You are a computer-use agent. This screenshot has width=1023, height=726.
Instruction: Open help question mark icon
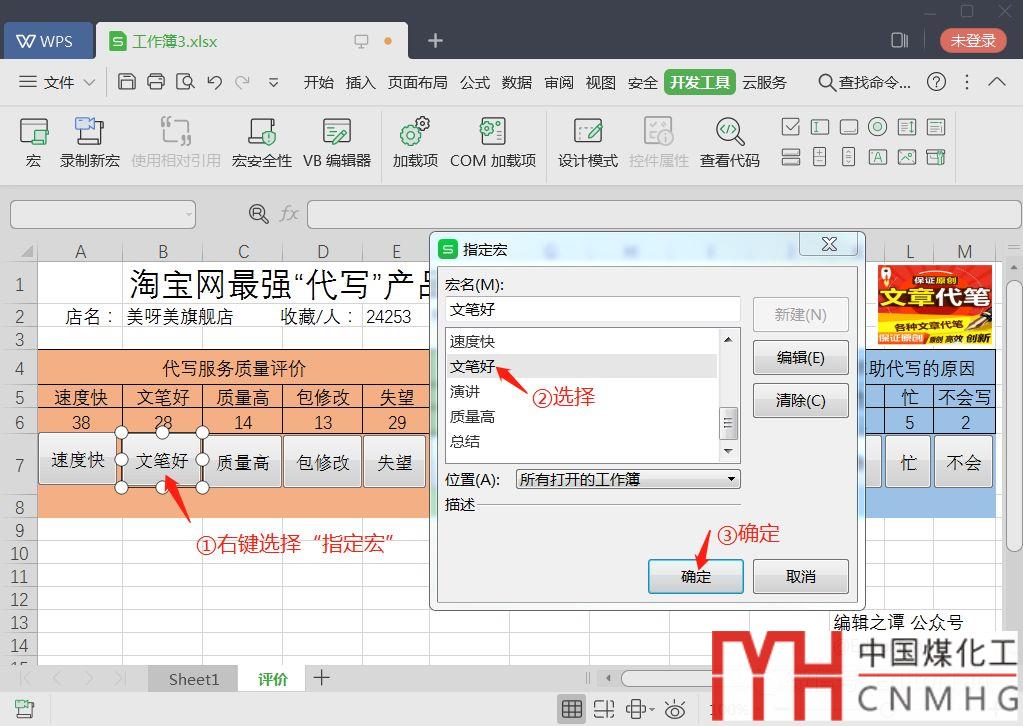936,82
